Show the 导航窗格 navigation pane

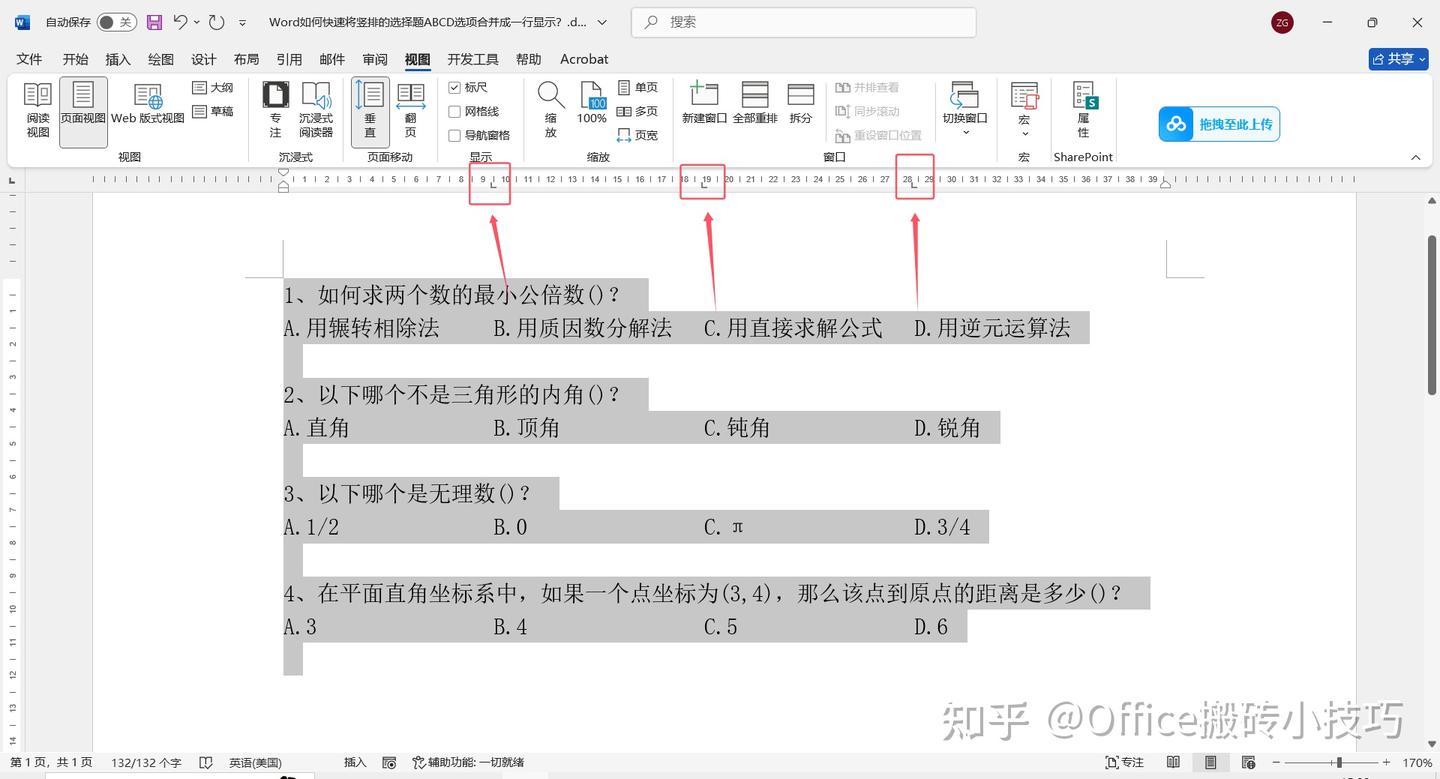[x=454, y=134]
